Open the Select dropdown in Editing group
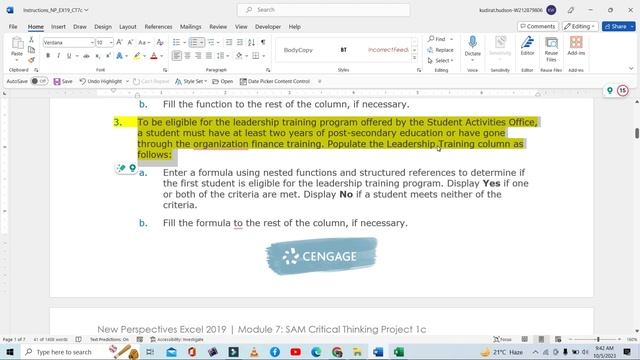The height and width of the screenshot is (360, 640). tap(440, 60)
